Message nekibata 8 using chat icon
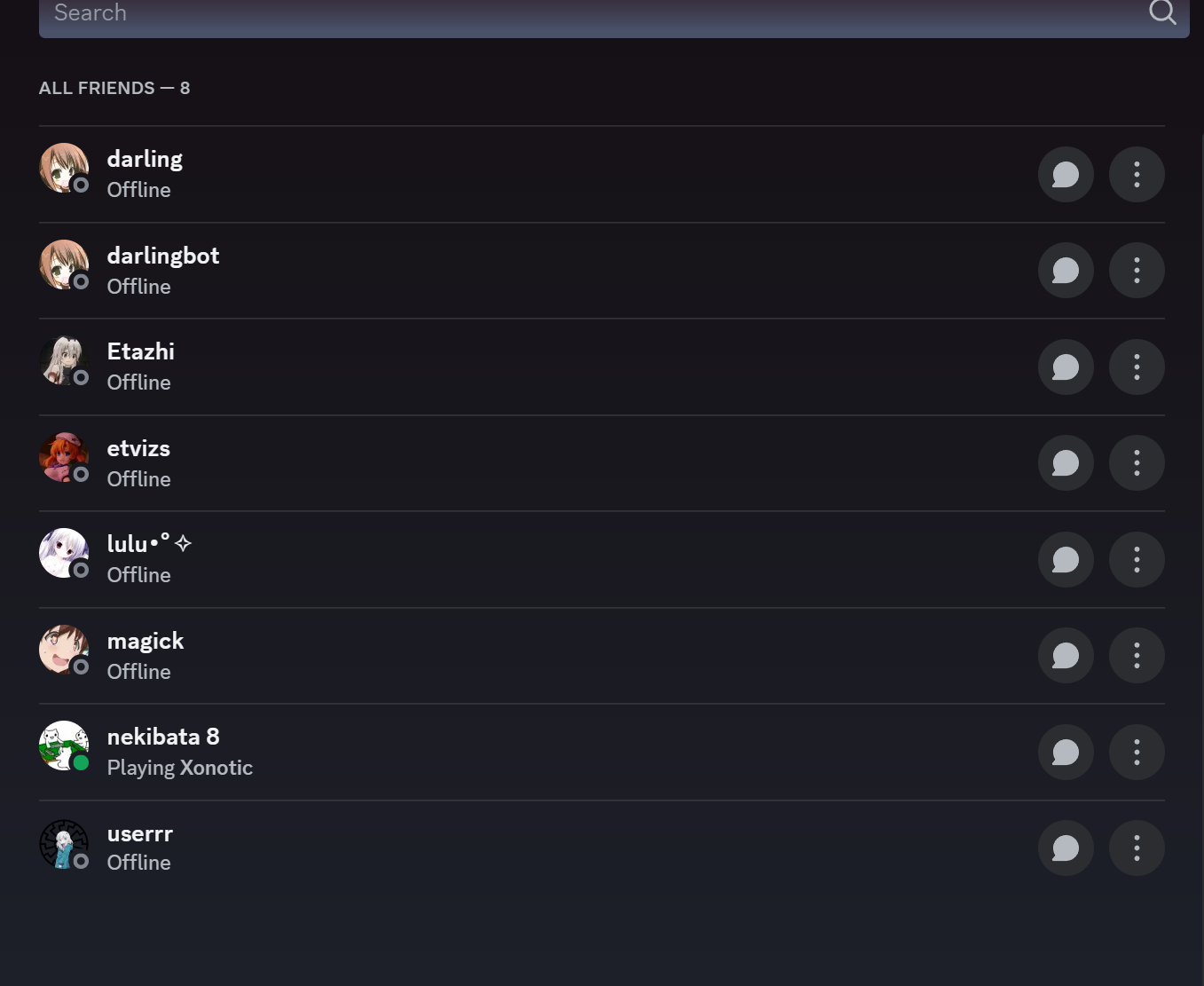This screenshot has height=986, width=1204. coord(1066,753)
